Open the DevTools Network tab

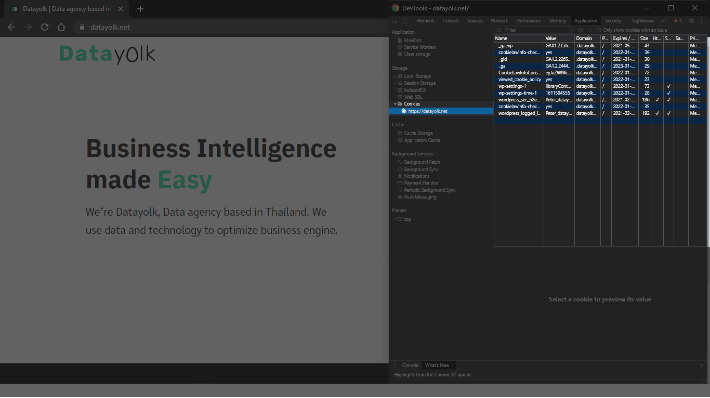point(499,21)
